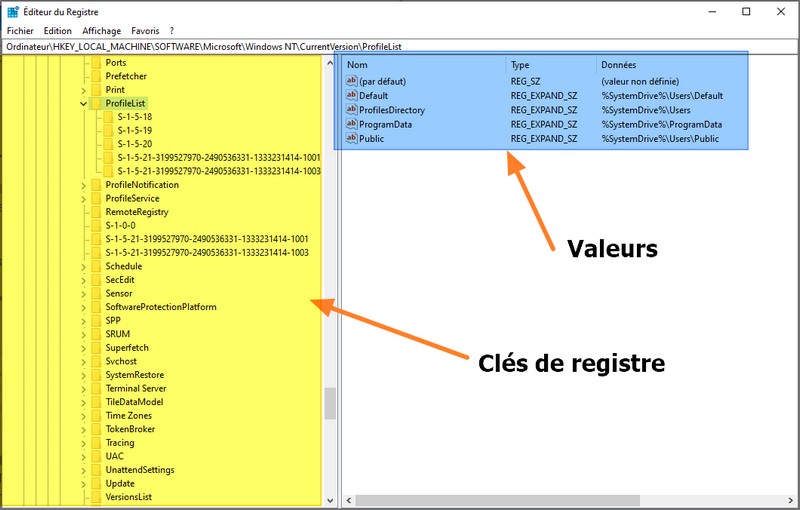Select S-1-5-21-…-1001 subkey under ProfileList
Viewport: 800px width, 510px height.
pyautogui.click(x=218, y=158)
